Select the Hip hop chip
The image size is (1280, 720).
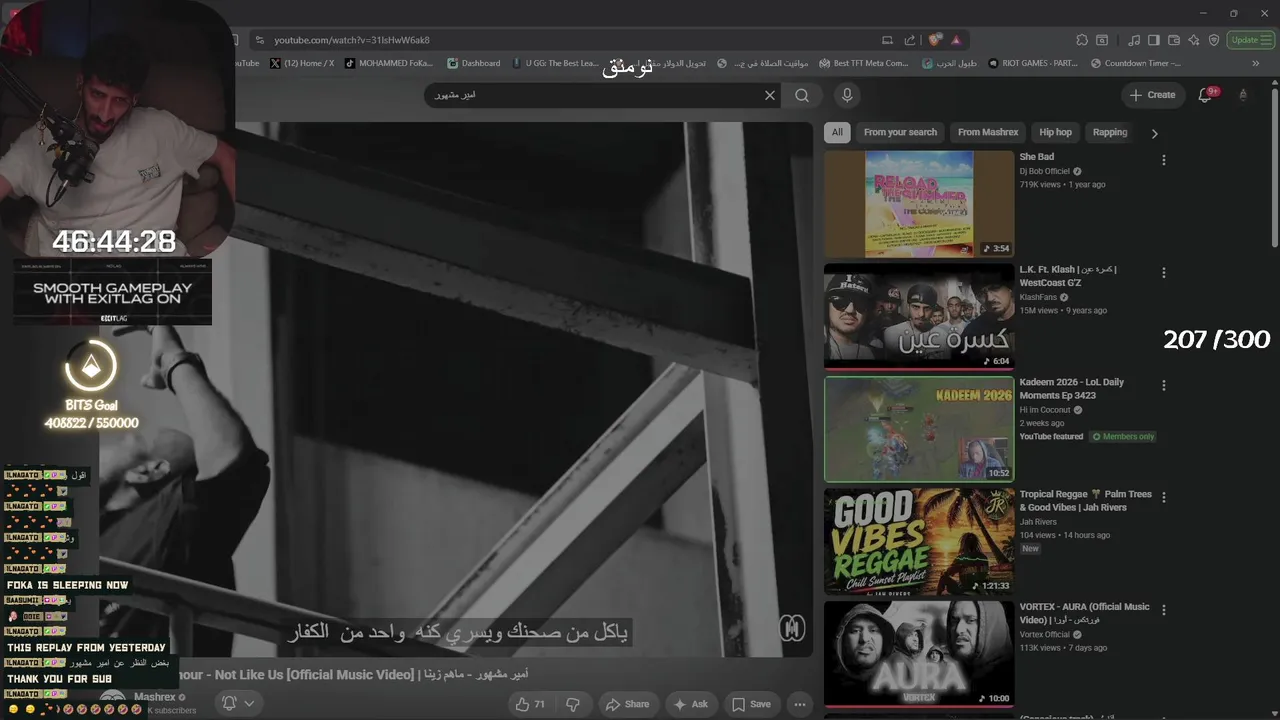click(1055, 132)
